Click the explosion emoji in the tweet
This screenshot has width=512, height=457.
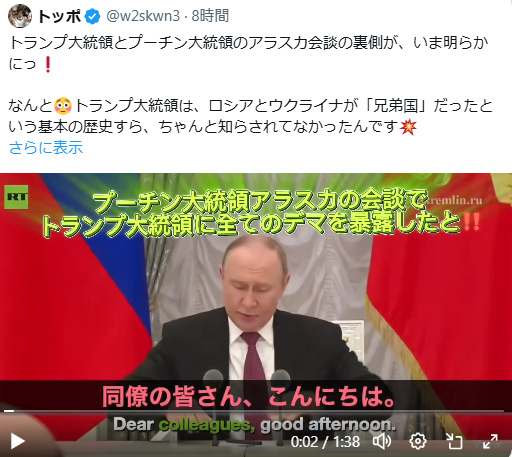[408, 127]
